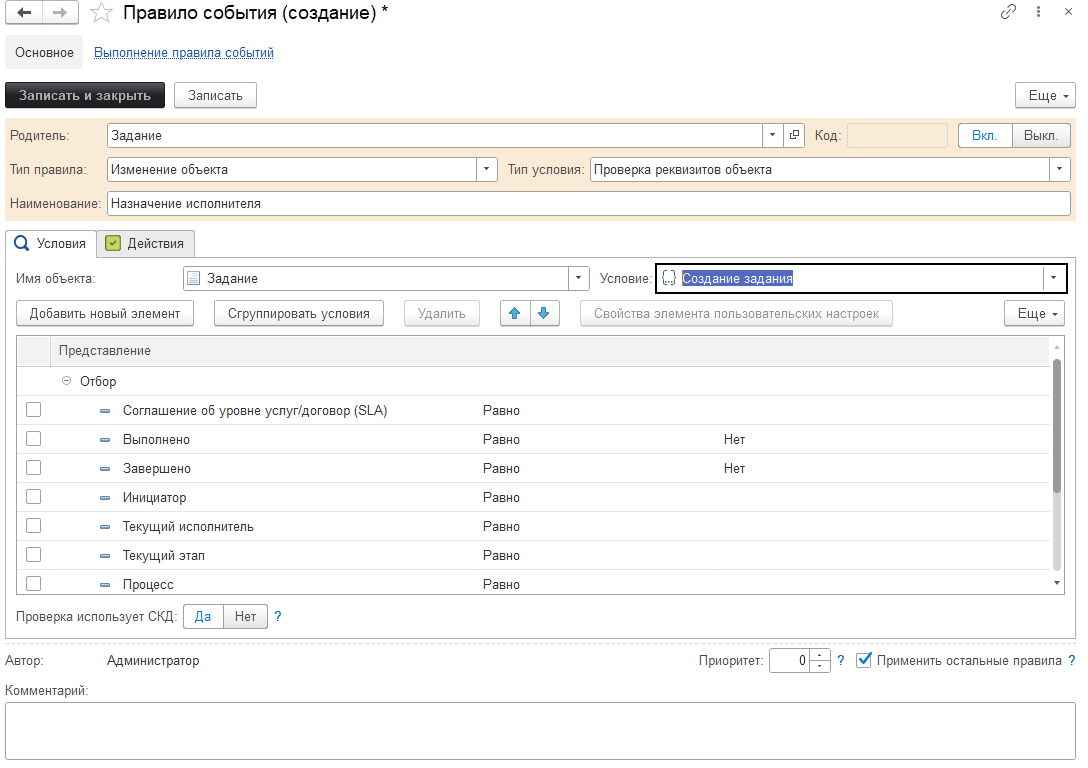Click the Добавить новый элемент button
Image resolution: width=1088 pixels, height=768 pixels.
coord(105,313)
